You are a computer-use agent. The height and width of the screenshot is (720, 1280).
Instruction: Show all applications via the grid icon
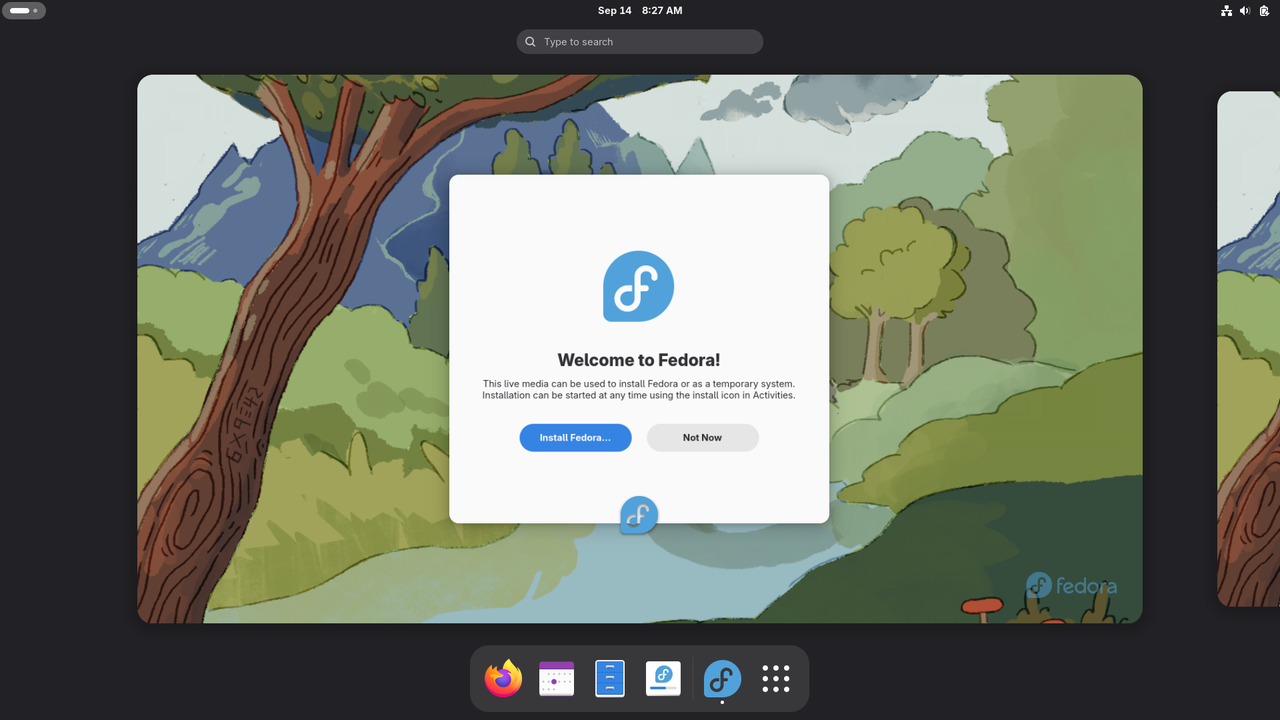pyautogui.click(x=776, y=678)
